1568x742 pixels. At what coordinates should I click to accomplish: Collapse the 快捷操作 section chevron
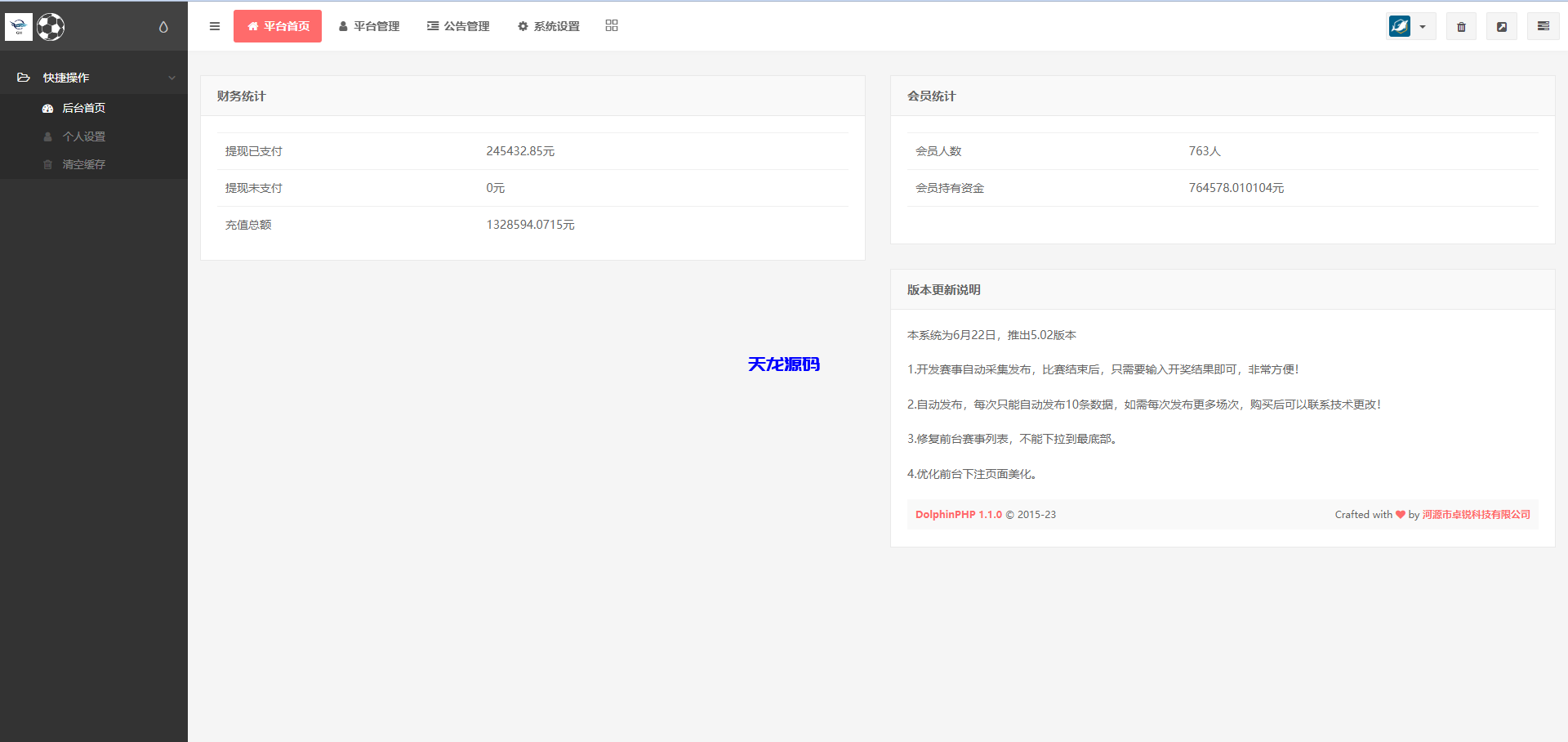(x=171, y=77)
